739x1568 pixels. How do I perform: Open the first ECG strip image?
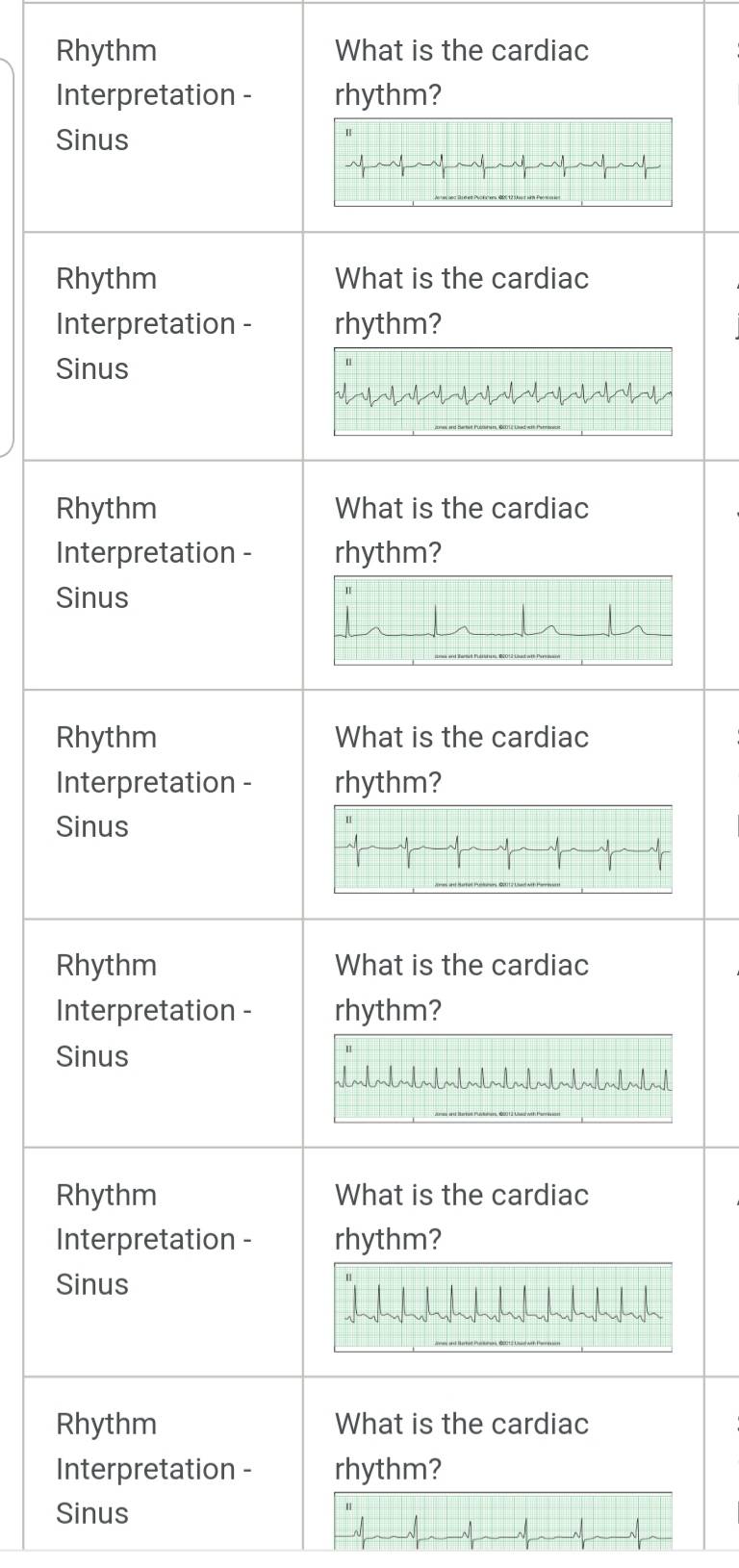coord(503,162)
